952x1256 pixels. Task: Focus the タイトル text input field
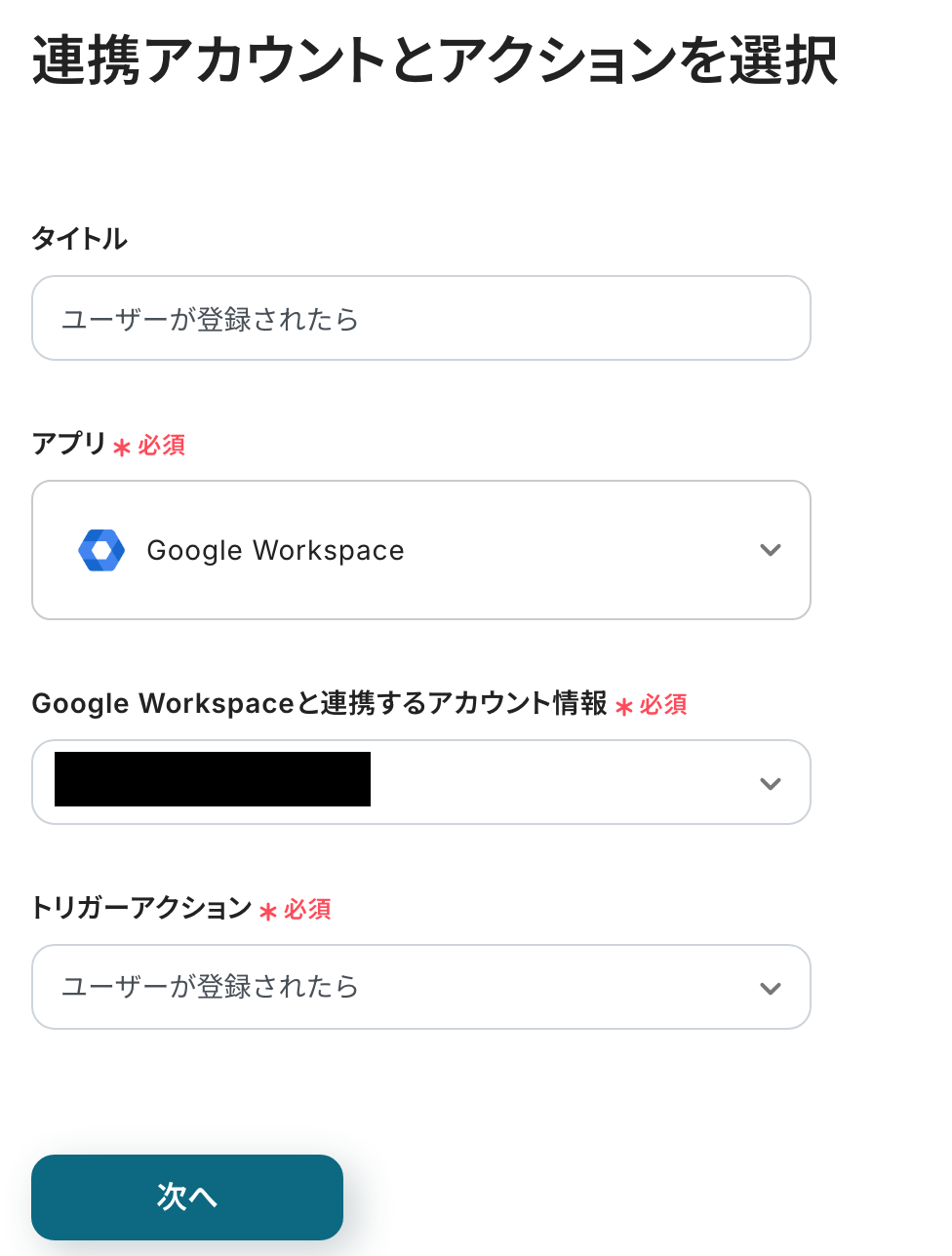[421, 319]
